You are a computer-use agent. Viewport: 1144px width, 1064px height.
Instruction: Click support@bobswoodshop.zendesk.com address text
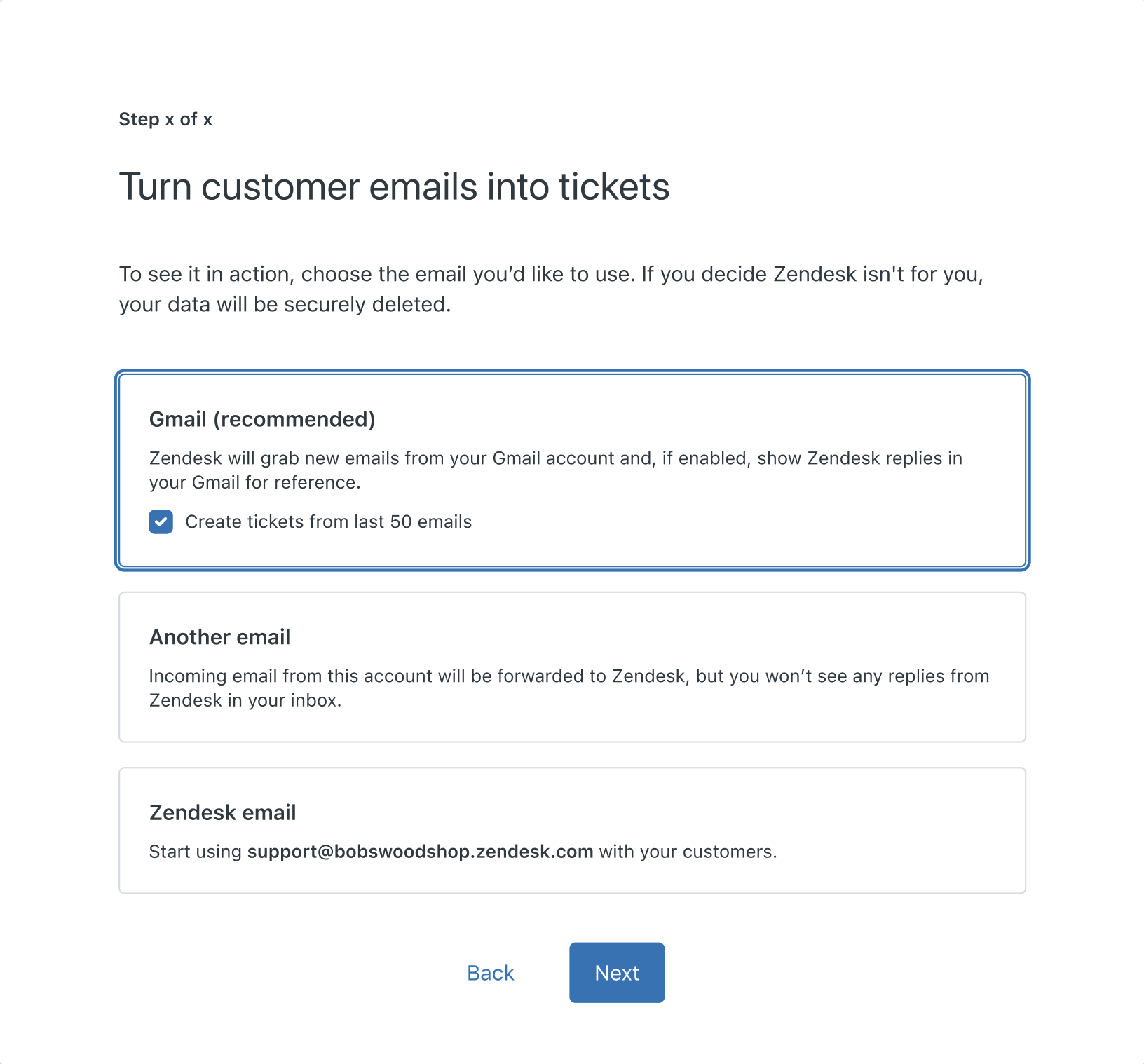point(421,851)
